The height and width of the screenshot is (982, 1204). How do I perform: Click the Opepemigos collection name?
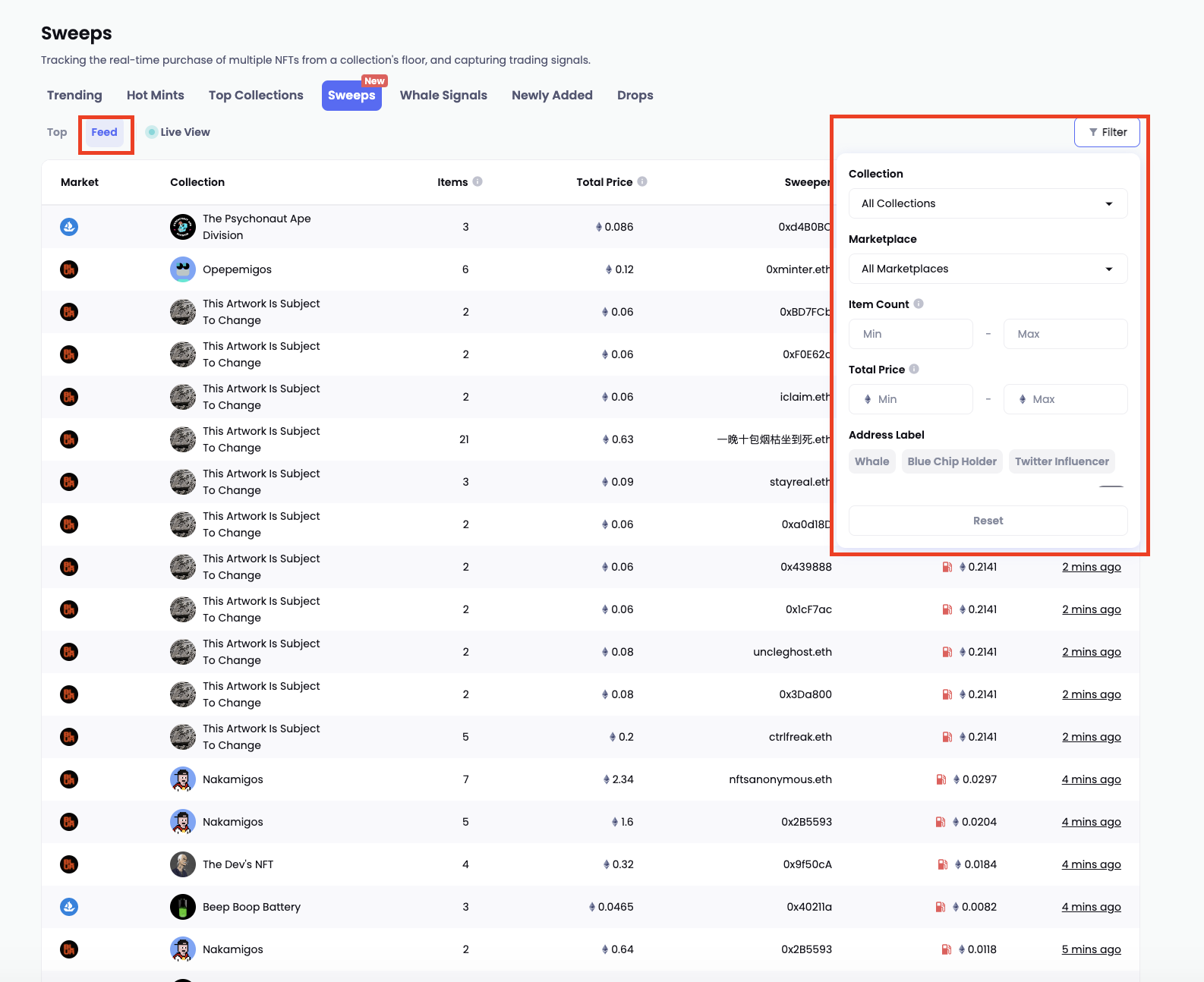[x=237, y=269]
